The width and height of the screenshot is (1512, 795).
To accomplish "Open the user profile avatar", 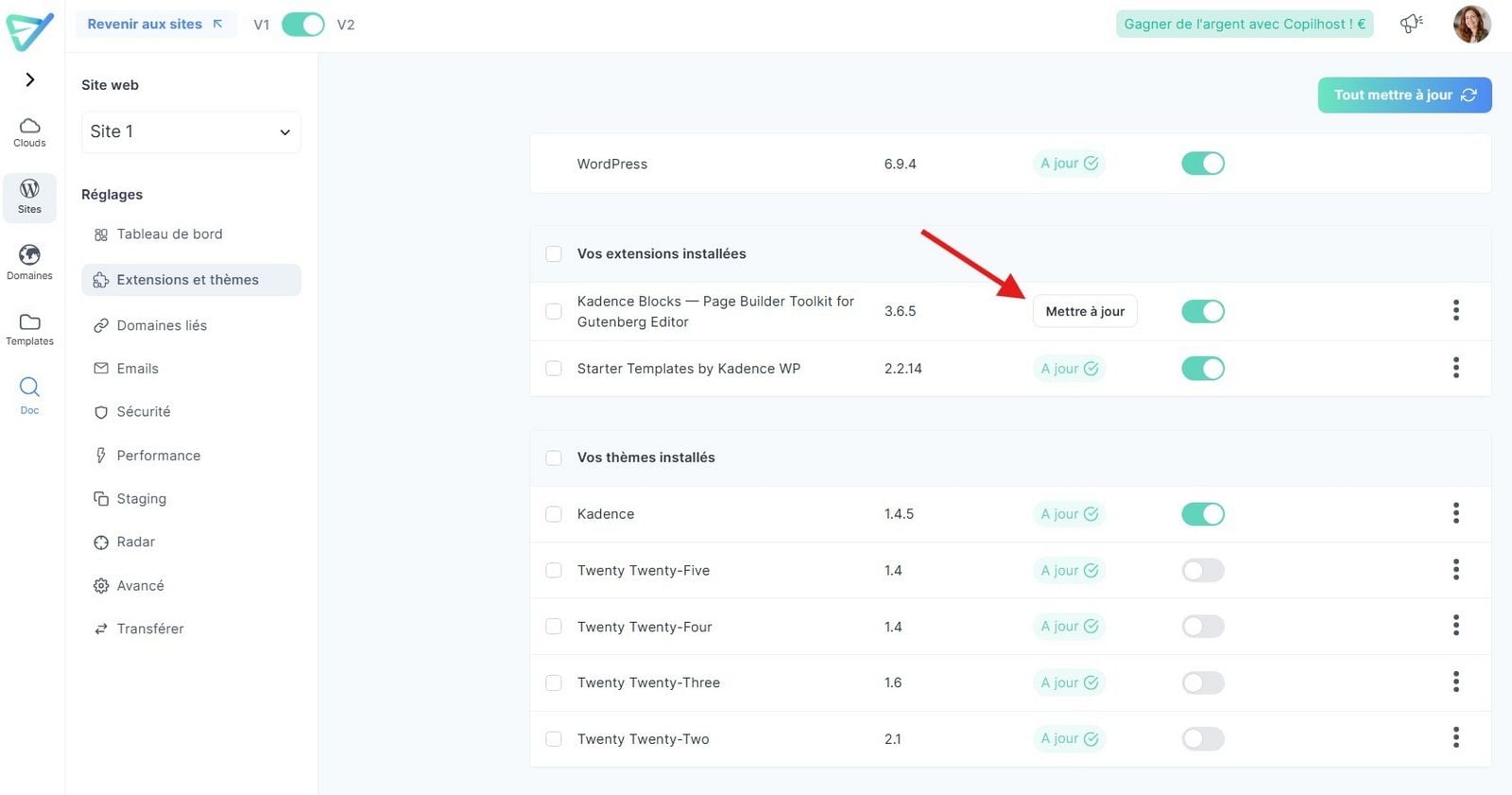I will 1471,25.
